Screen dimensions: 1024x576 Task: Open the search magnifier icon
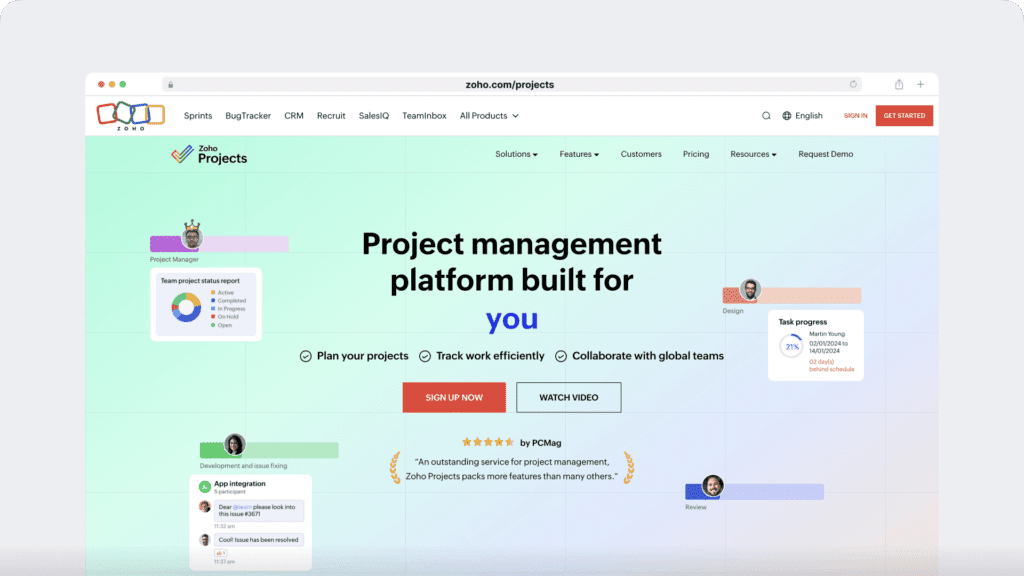tap(765, 115)
